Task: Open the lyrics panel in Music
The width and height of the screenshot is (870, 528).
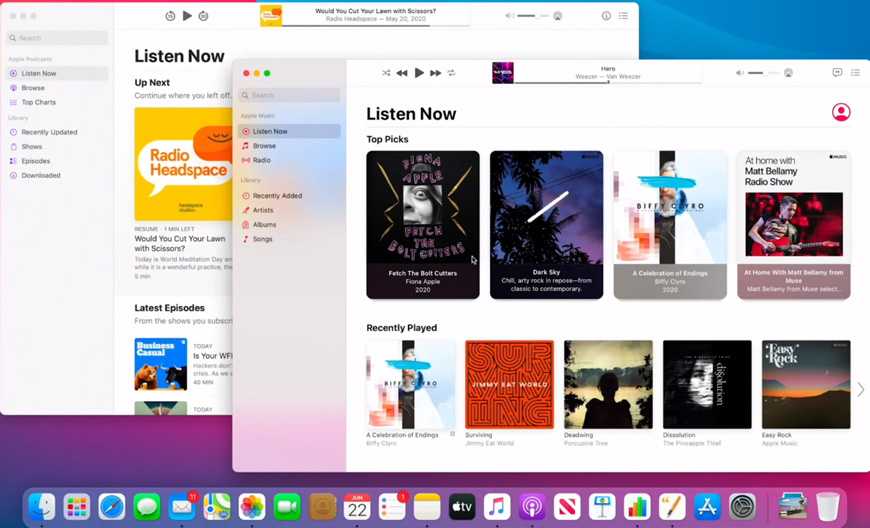Action: [x=837, y=73]
